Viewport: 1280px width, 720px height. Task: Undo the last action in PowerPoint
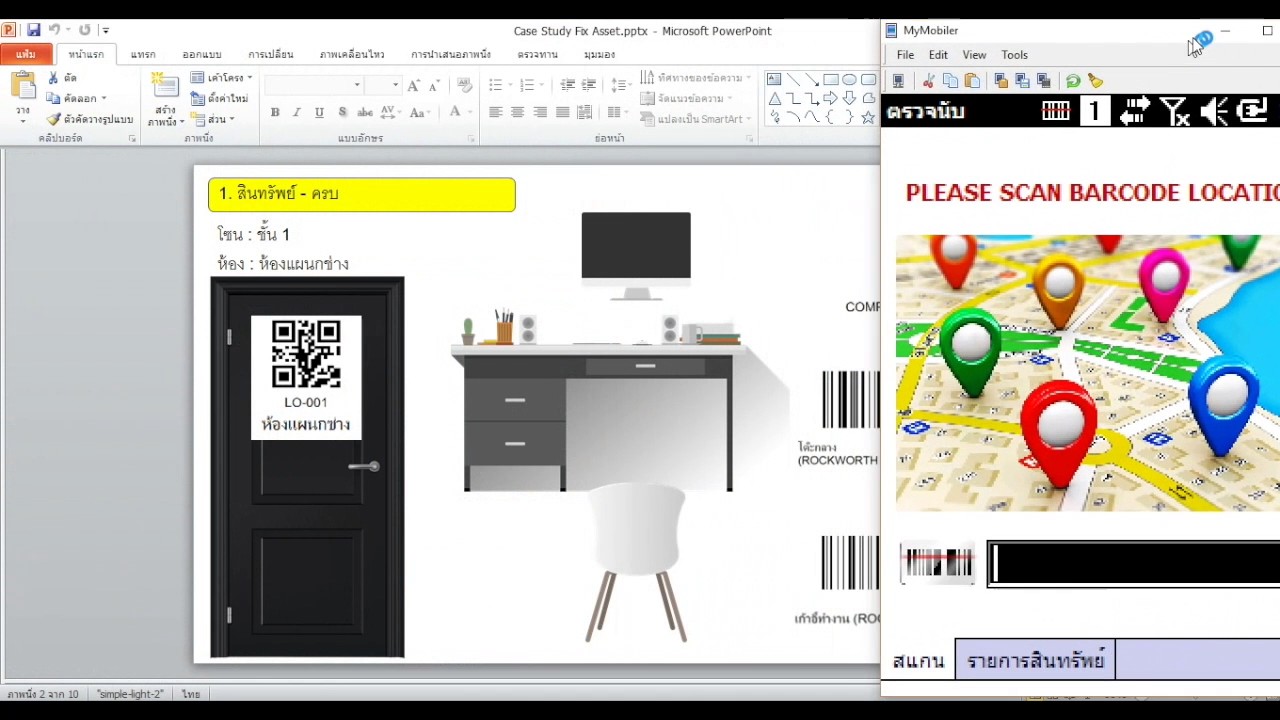point(55,30)
